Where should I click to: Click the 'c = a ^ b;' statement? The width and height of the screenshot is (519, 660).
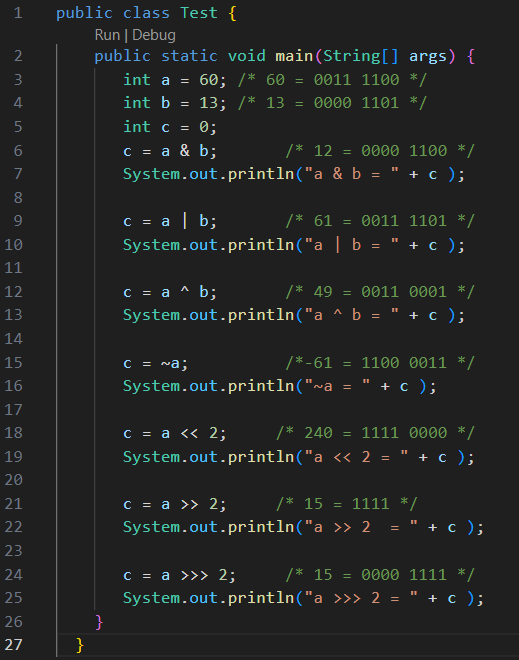(x=170, y=292)
